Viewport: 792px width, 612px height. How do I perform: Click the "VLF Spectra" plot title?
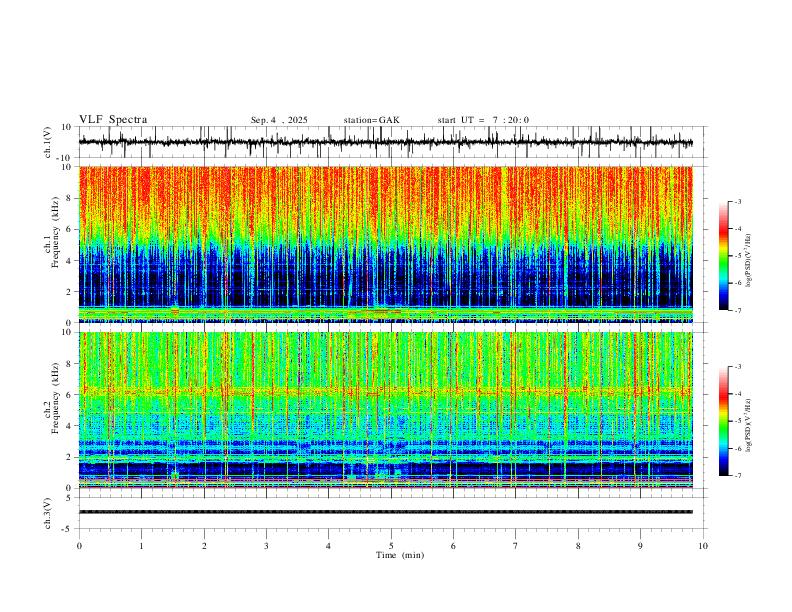pyautogui.click(x=113, y=120)
